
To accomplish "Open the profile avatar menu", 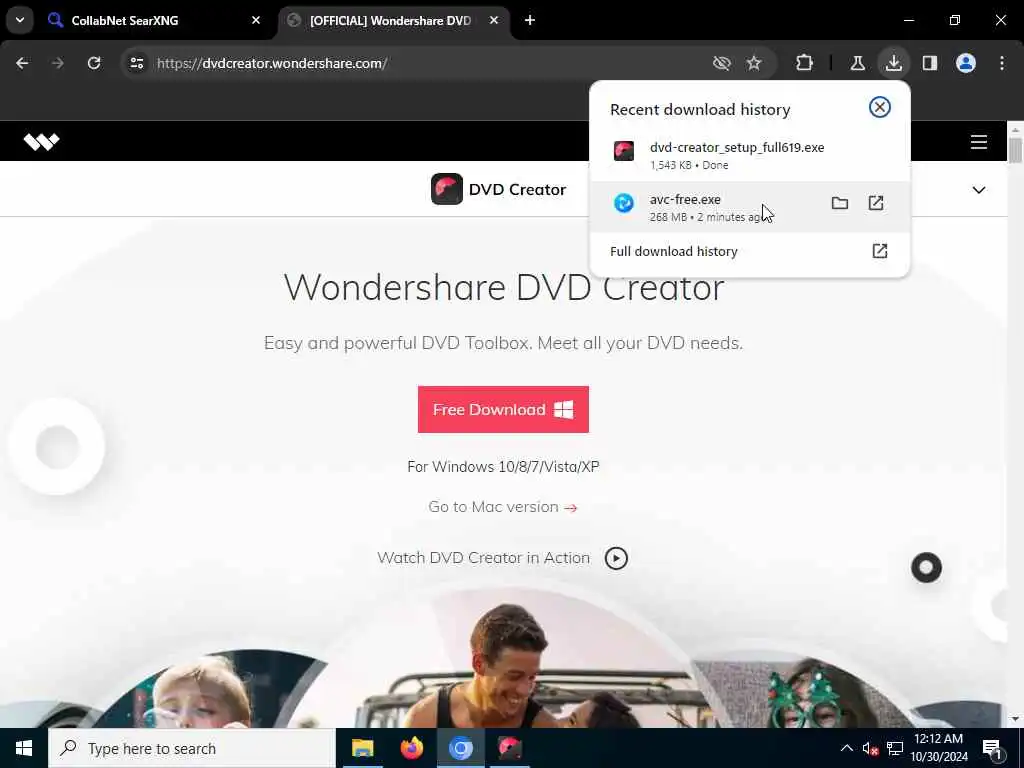I will click(966, 63).
